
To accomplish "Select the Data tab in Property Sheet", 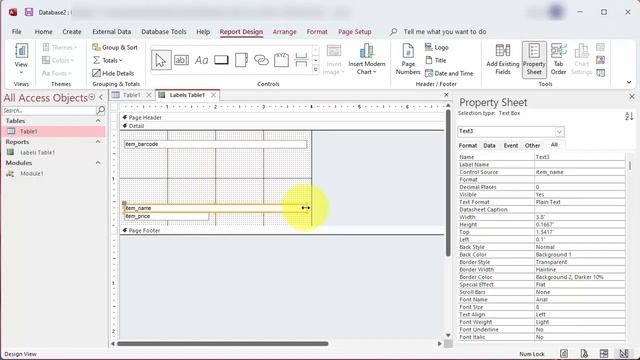I will [x=489, y=145].
